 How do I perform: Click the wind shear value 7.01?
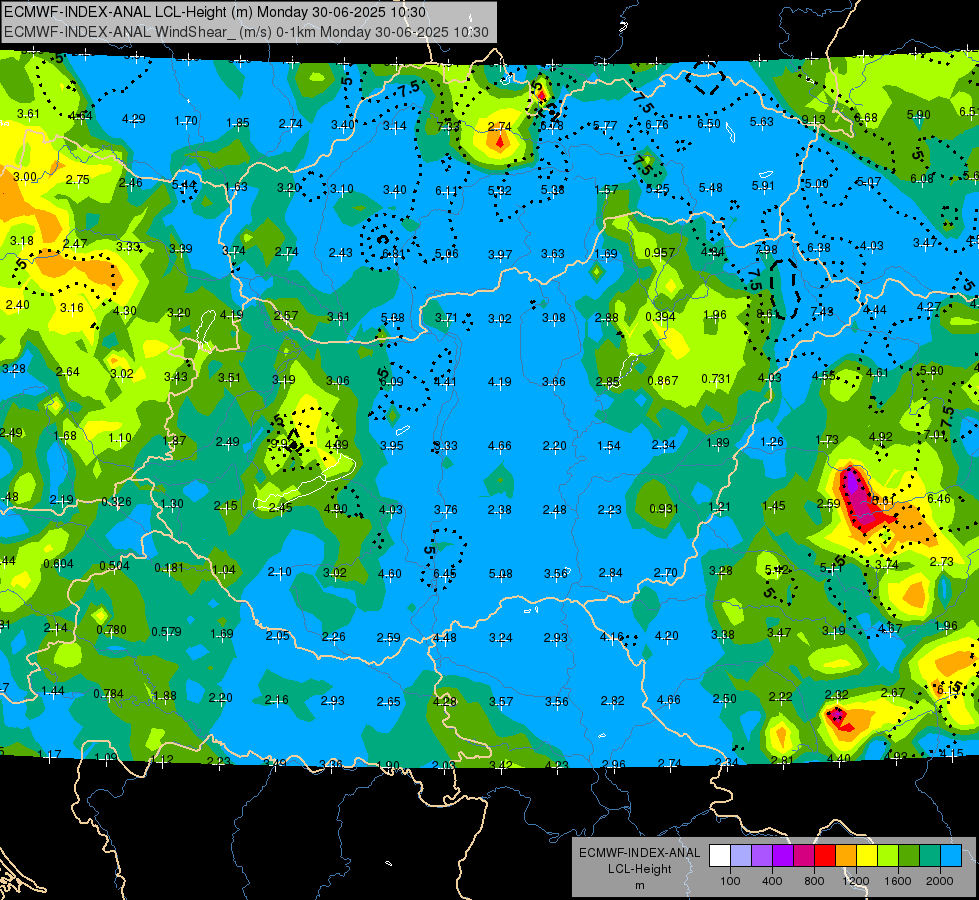[x=935, y=434]
